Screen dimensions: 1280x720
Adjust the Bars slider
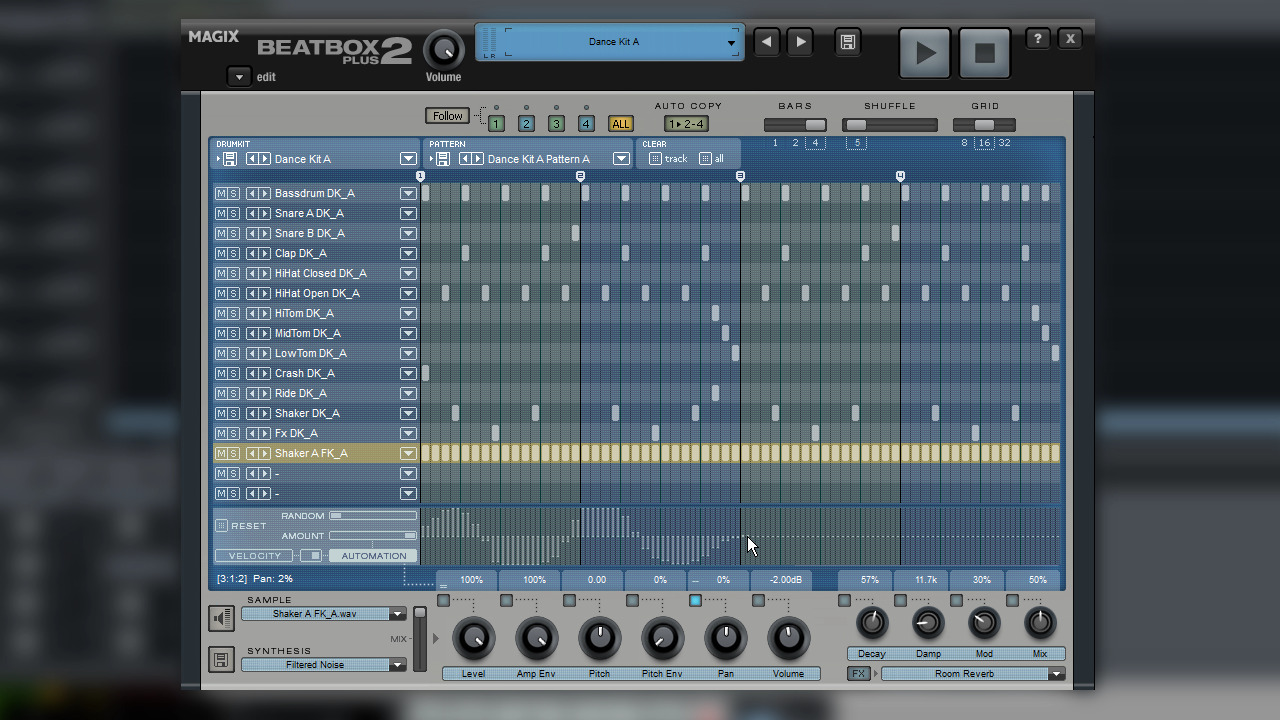[795, 125]
